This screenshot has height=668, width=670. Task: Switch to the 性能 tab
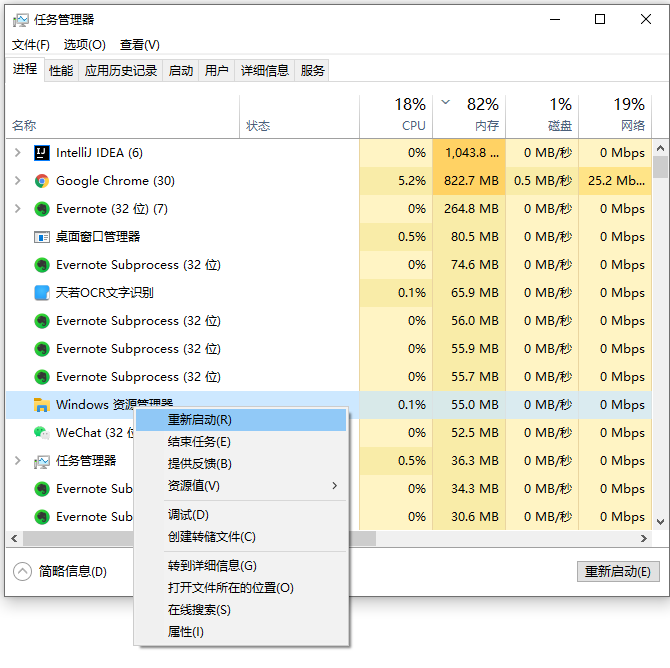pyautogui.click(x=61, y=71)
